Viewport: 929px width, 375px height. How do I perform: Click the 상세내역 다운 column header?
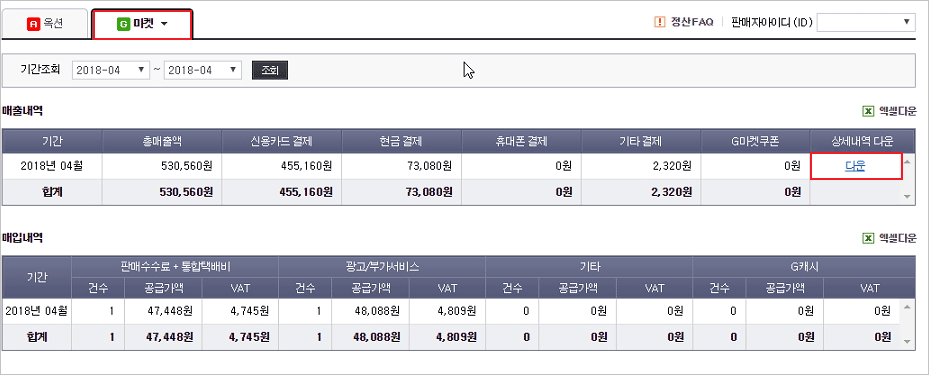861,141
